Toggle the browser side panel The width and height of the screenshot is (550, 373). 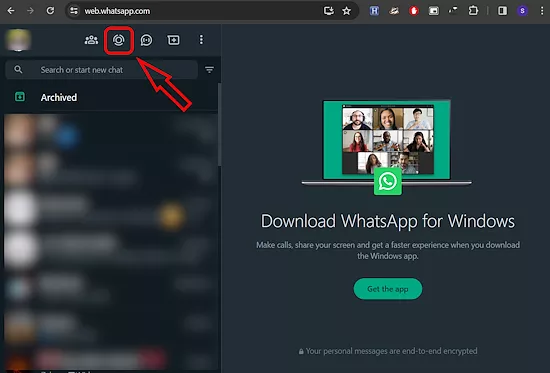(502, 11)
